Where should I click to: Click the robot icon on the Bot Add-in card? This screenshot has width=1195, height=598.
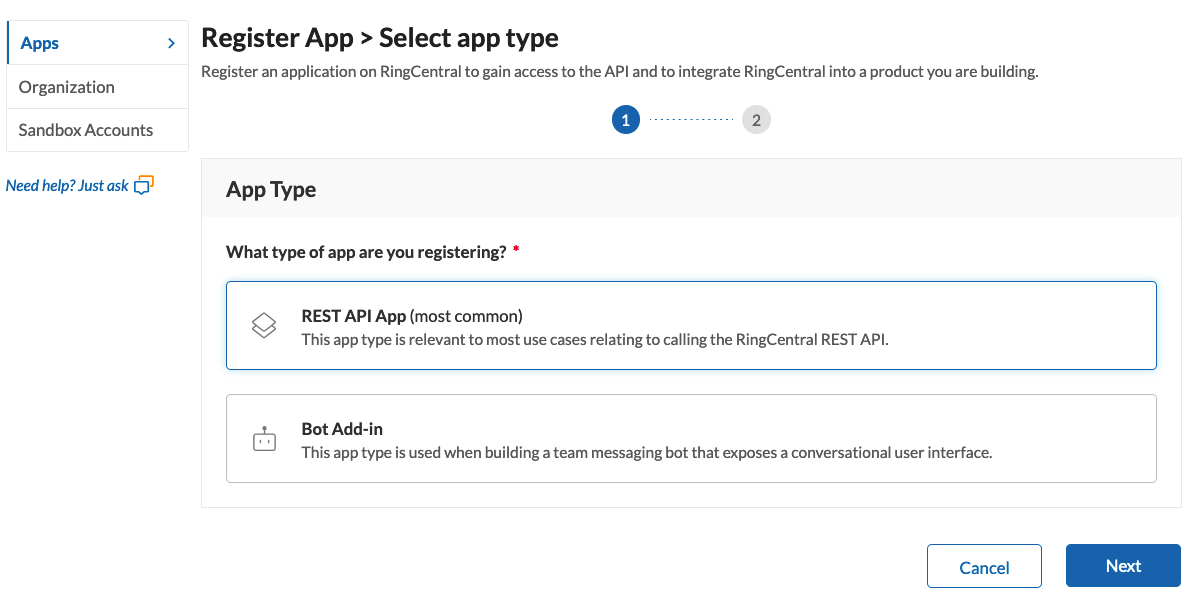tap(264, 437)
